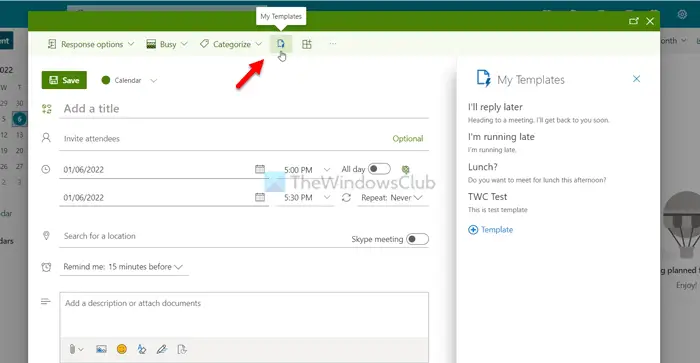700x363 pixels.
Task: Select day 6 in background mini calendar
Action: [19, 119]
